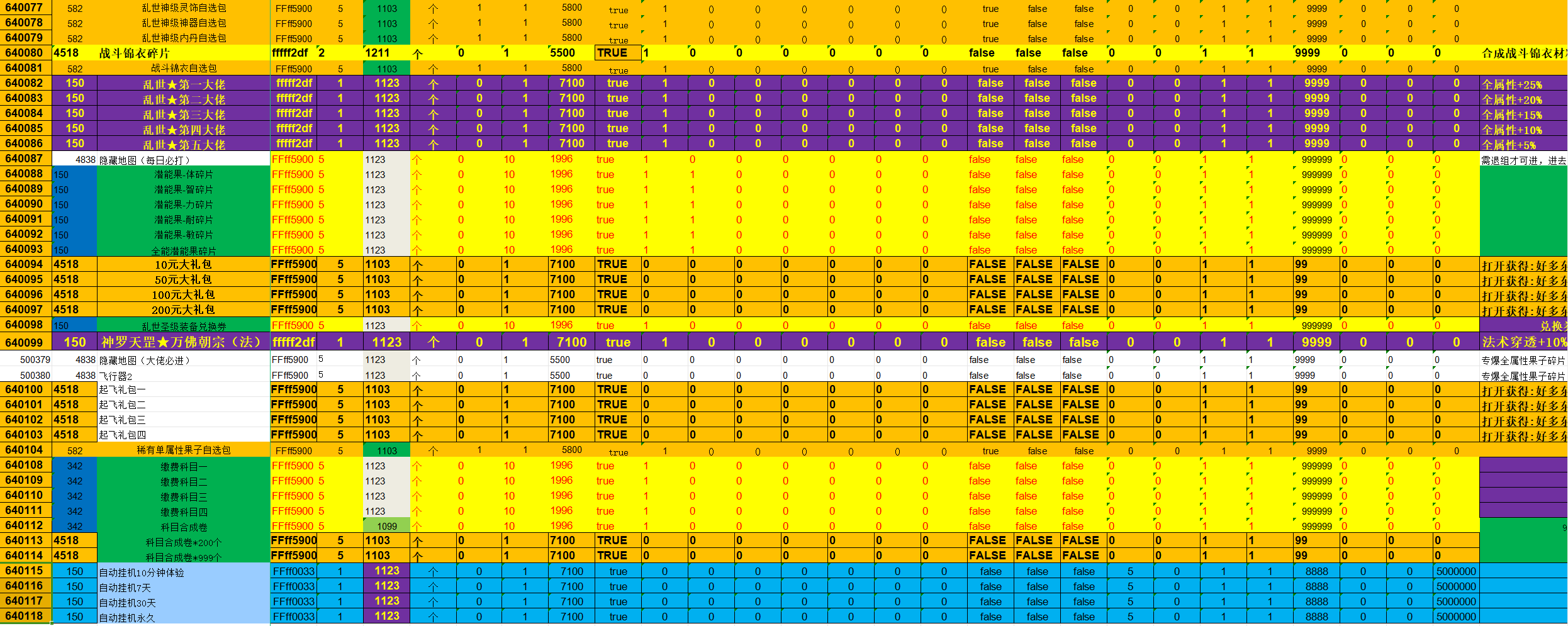
Task: Select the 缴费科目一 cell
Action: (x=184, y=467)
